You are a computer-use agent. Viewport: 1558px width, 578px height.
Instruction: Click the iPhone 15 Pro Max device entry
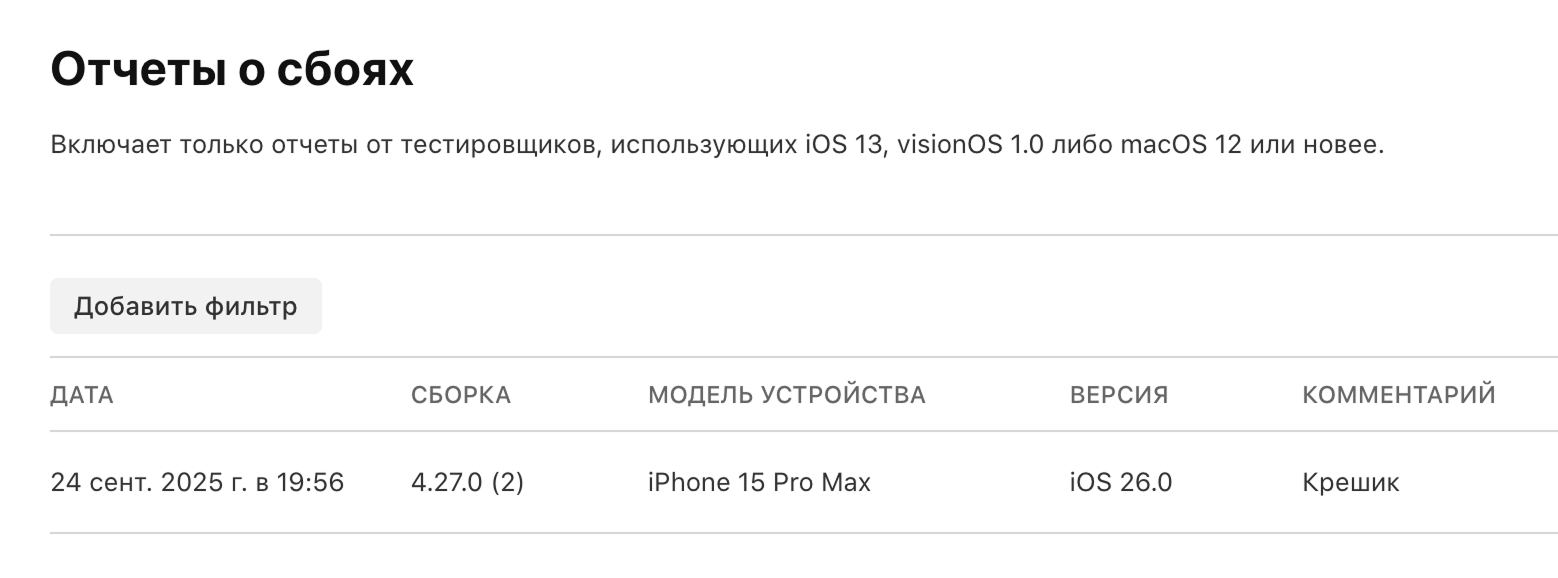[x=758, y=482]
